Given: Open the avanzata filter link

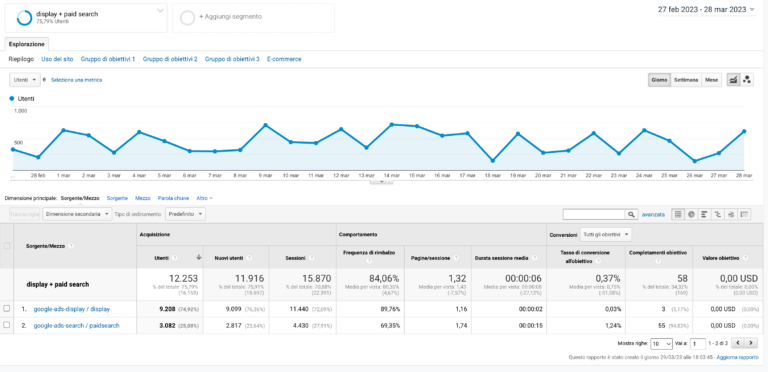Looking at the screenshot, I should (653, 214).
